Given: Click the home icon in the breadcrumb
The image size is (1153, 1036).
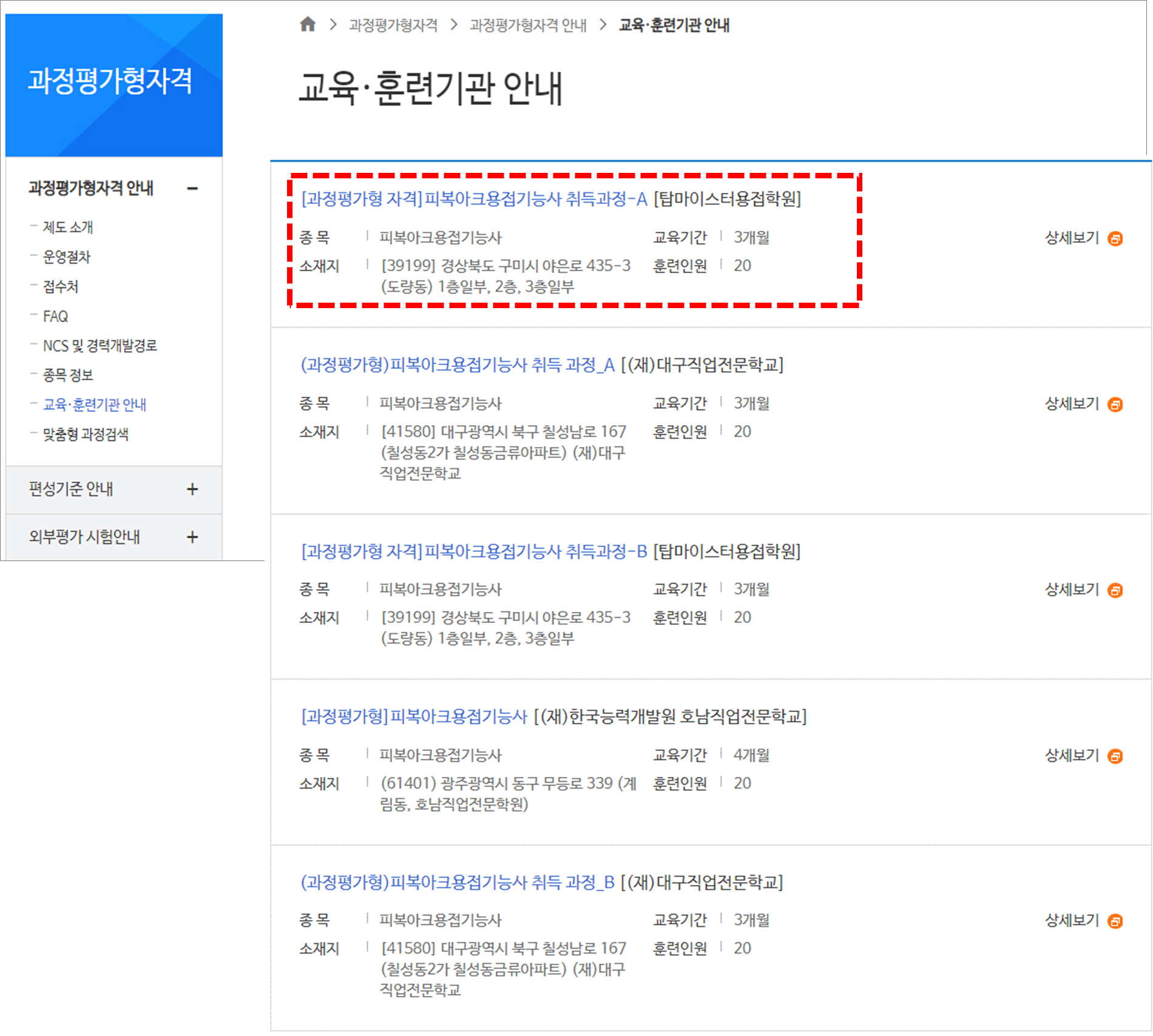Looking at the screenshot, I should click(308, 25).
